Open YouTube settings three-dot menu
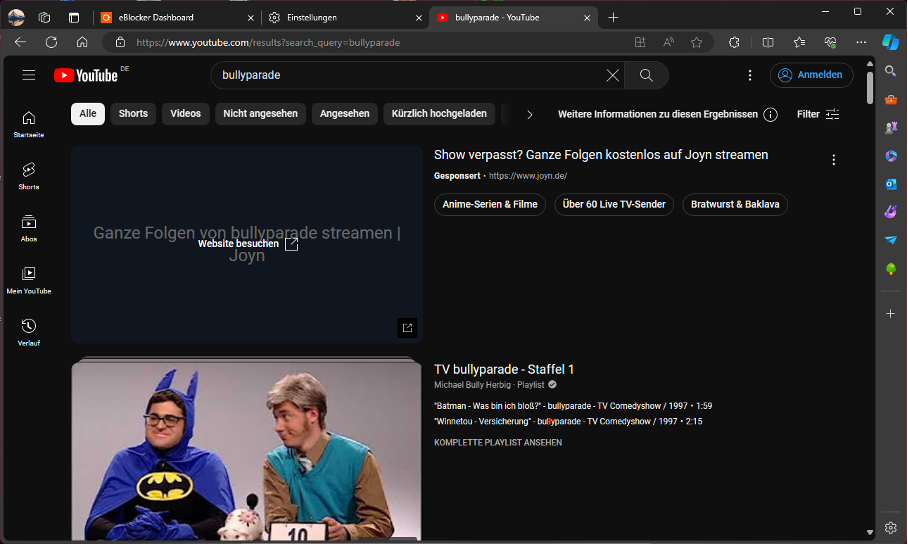The image size is (908, 544). click(750, 75)
